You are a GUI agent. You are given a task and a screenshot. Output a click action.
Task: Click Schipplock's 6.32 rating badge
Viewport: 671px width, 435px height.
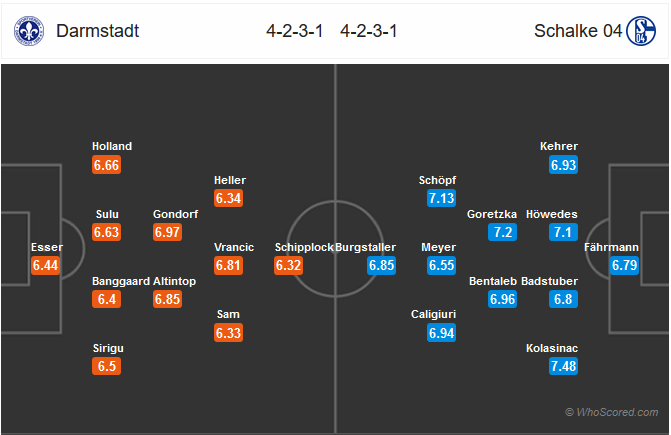pos(288,265)
